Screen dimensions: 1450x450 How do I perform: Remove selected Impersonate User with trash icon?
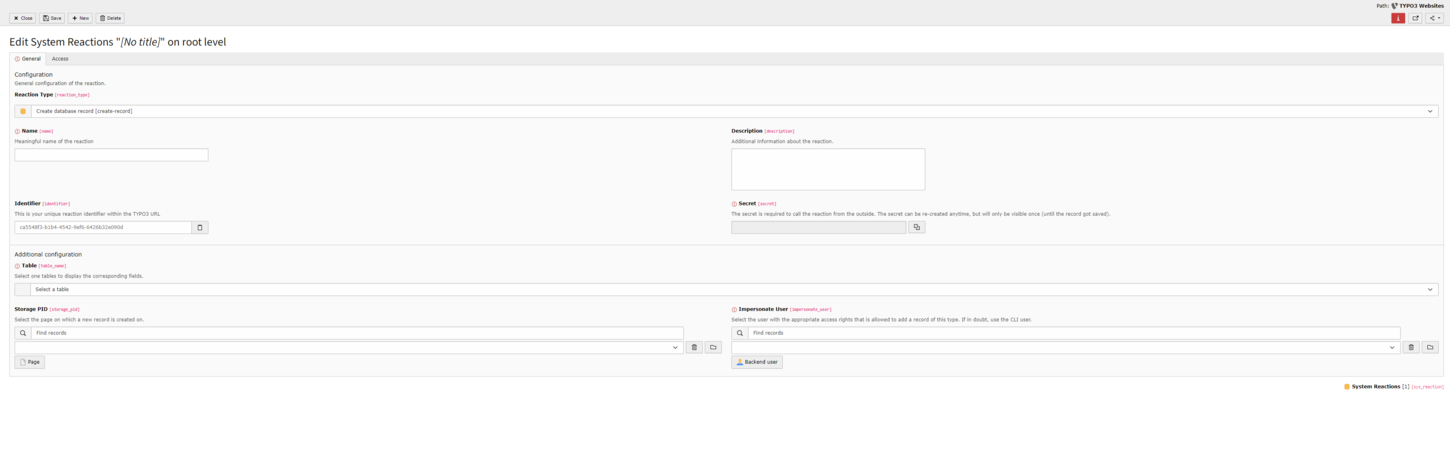pyautogui.click(x=1411, y=347)
